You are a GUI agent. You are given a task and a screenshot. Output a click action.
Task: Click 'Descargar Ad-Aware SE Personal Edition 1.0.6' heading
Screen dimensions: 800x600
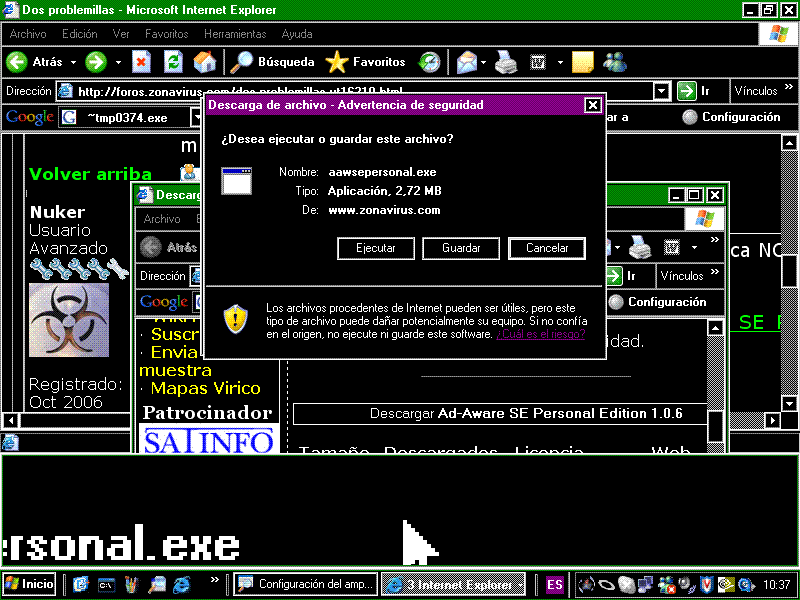tap(526, 413)
